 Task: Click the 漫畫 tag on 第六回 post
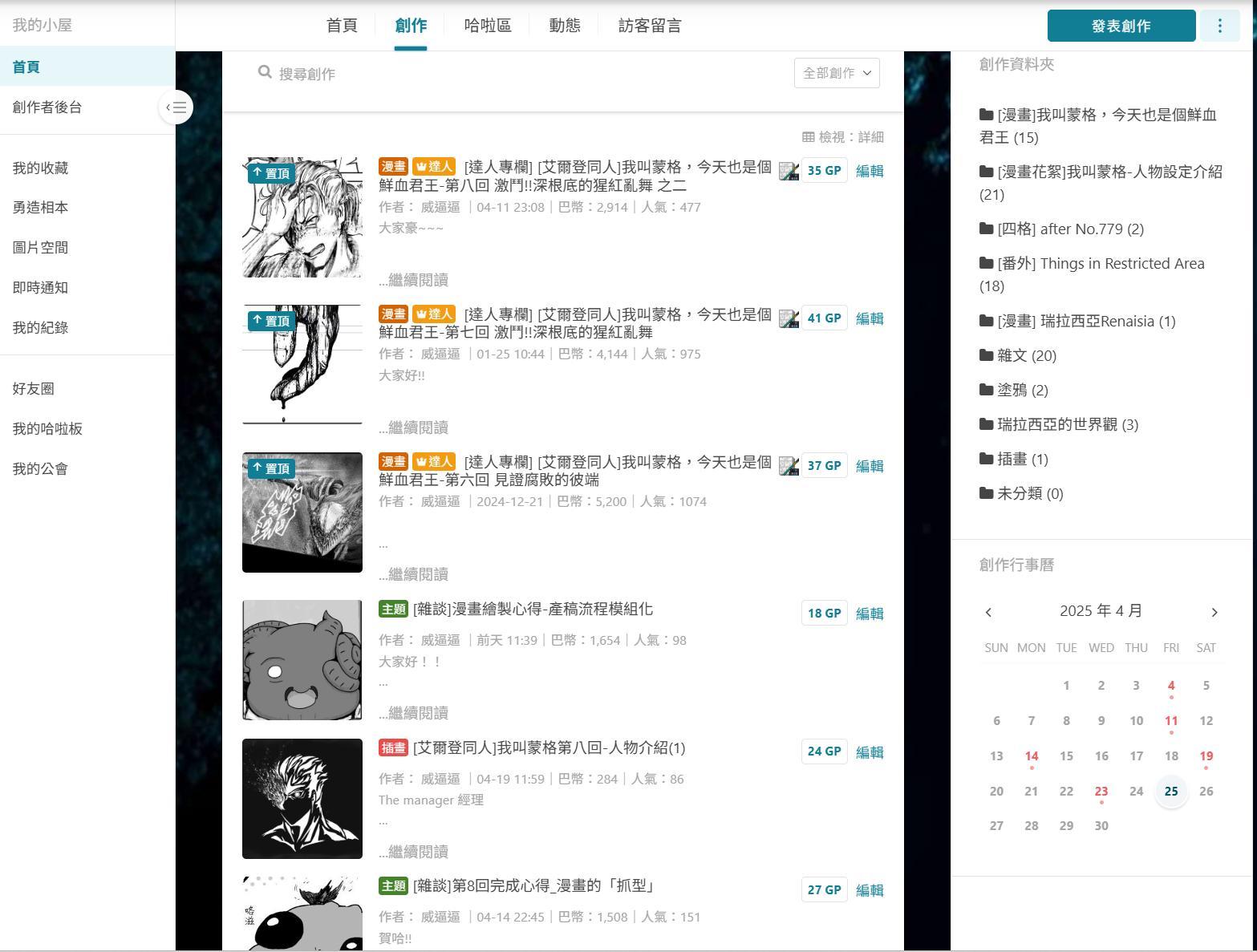(393, 461)
